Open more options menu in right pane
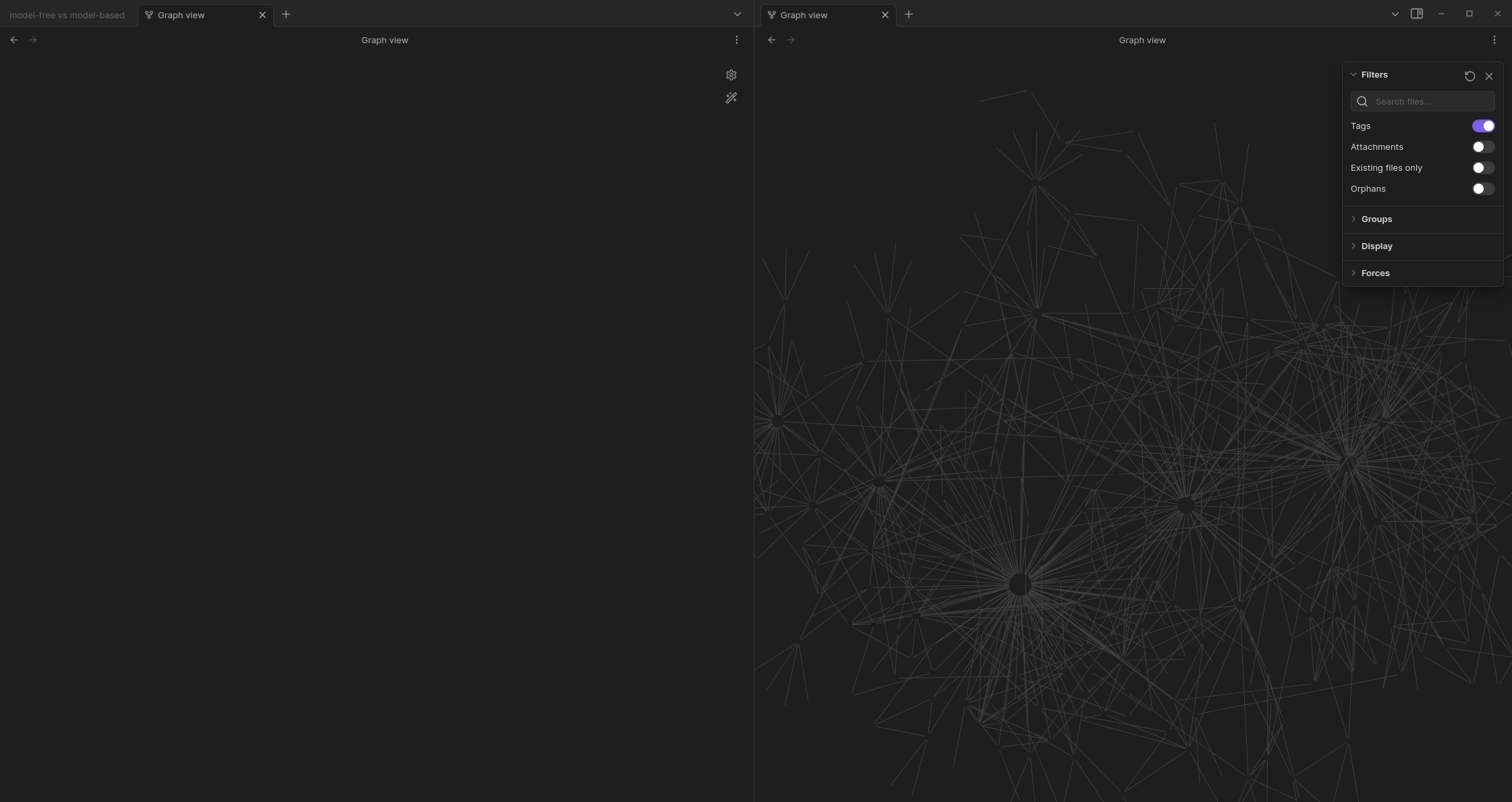 point(1494,40)
